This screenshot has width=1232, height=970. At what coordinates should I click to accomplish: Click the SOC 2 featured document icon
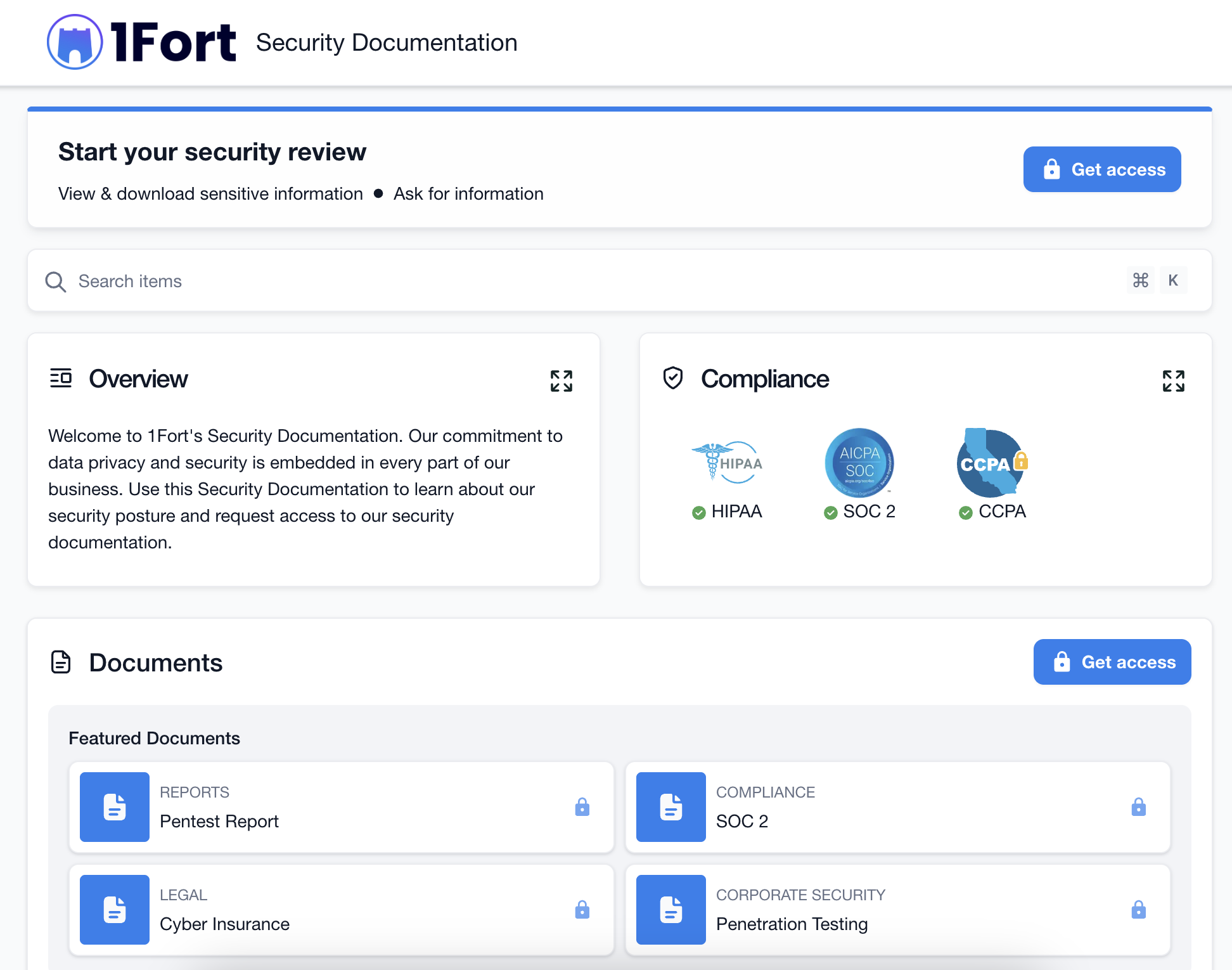pos(671,807)
